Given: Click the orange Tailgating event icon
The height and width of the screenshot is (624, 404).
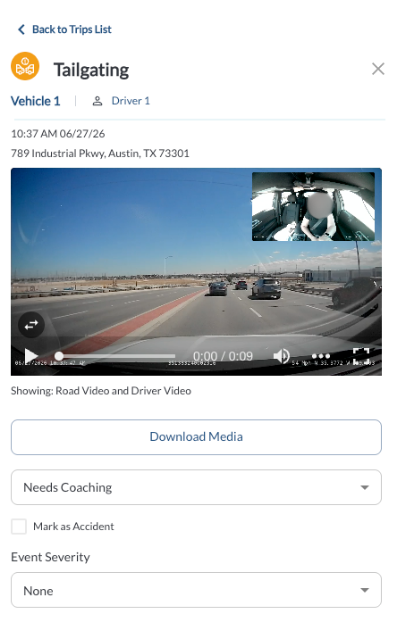Looking at the screenshot, I should point(25,66).
